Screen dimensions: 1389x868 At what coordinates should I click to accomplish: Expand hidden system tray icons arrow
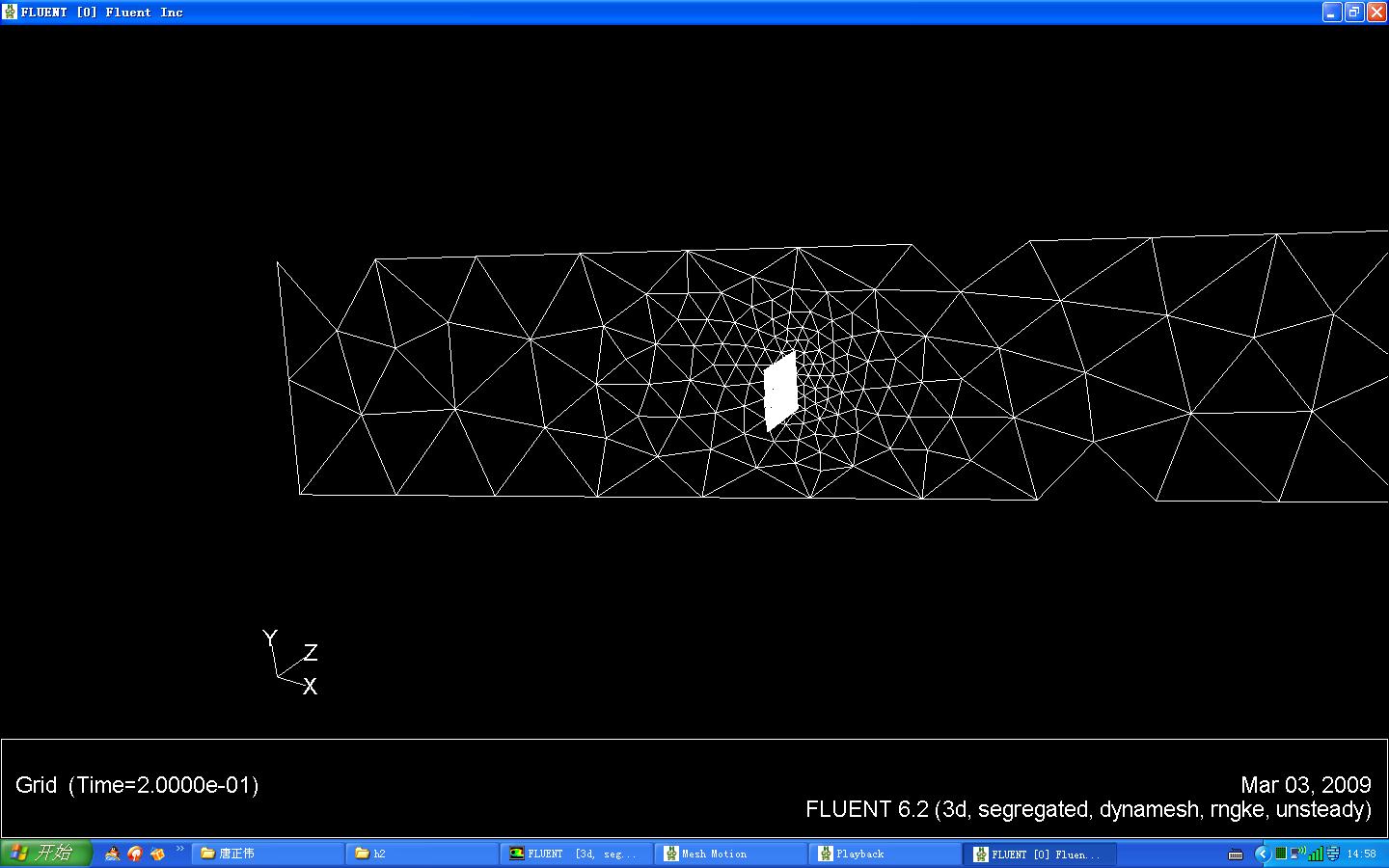coord(1262,854)
